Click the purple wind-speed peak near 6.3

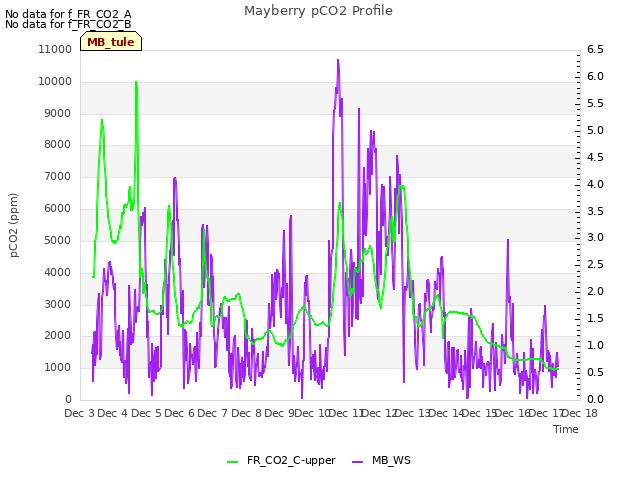coord(338,60)
